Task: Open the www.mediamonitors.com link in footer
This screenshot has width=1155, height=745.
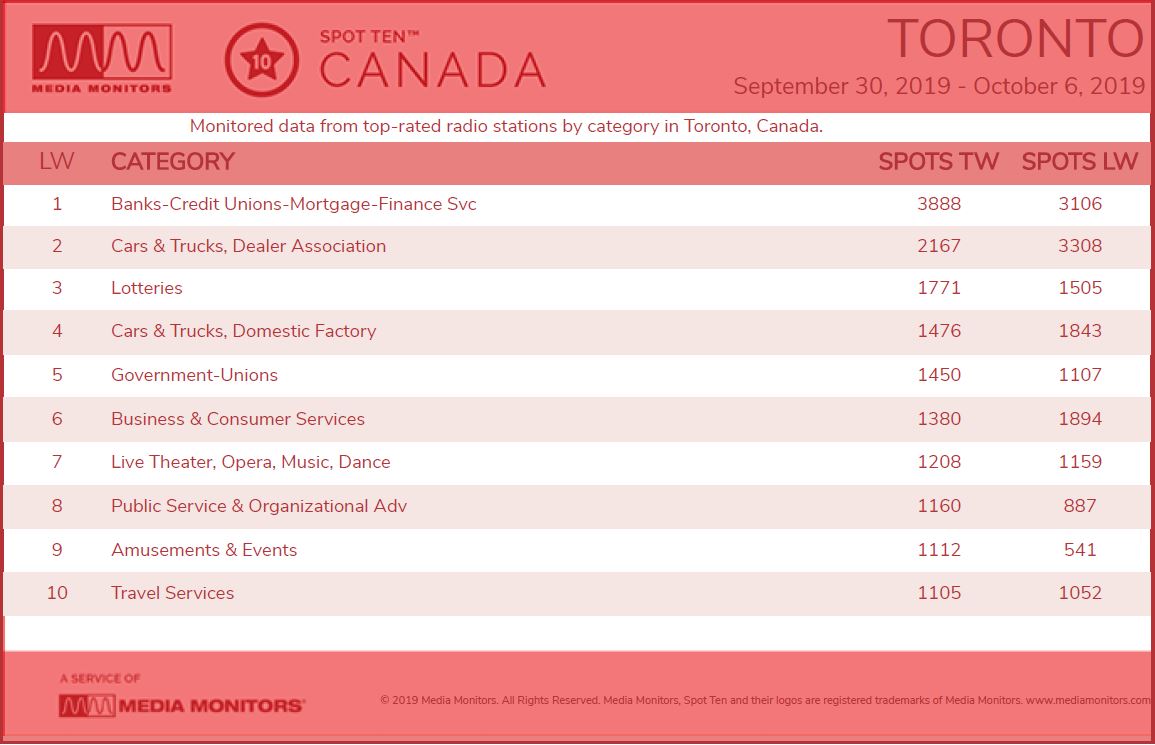Action: tap(1088, 700)
